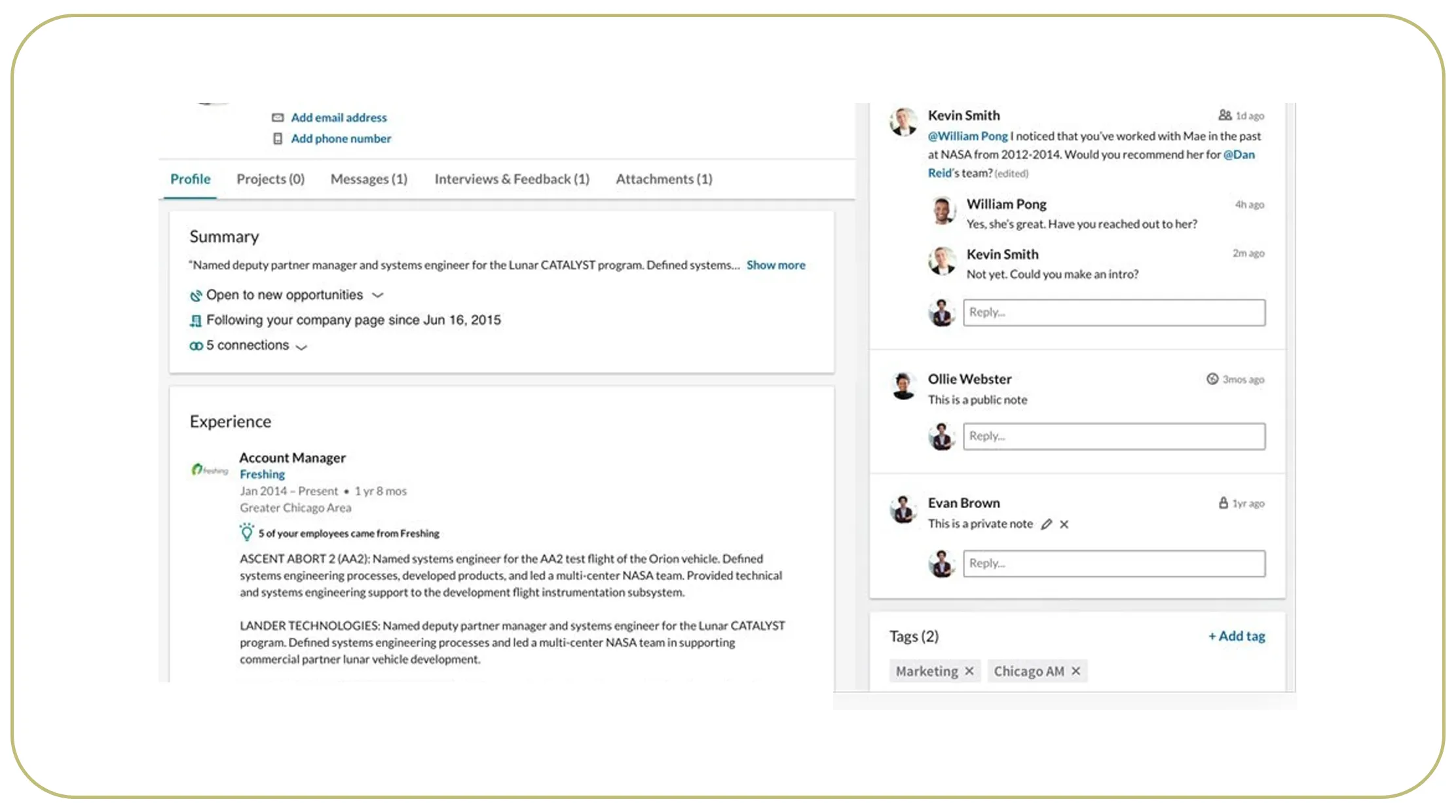Image resolution: width=1456 pixels, height=812 pixels.
Task: Click Kevin Smith's avatar on top note
Action: [x=903, y=122]
